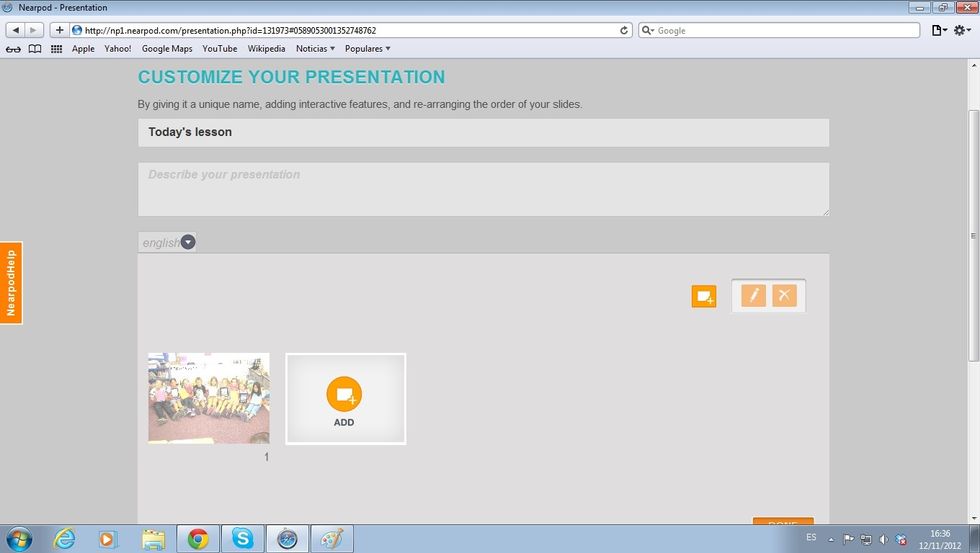The width and height of the screenshot is (980, 553).
Task: Click the page vertical scrollbar thumb
Action: [x=974, y=236]
